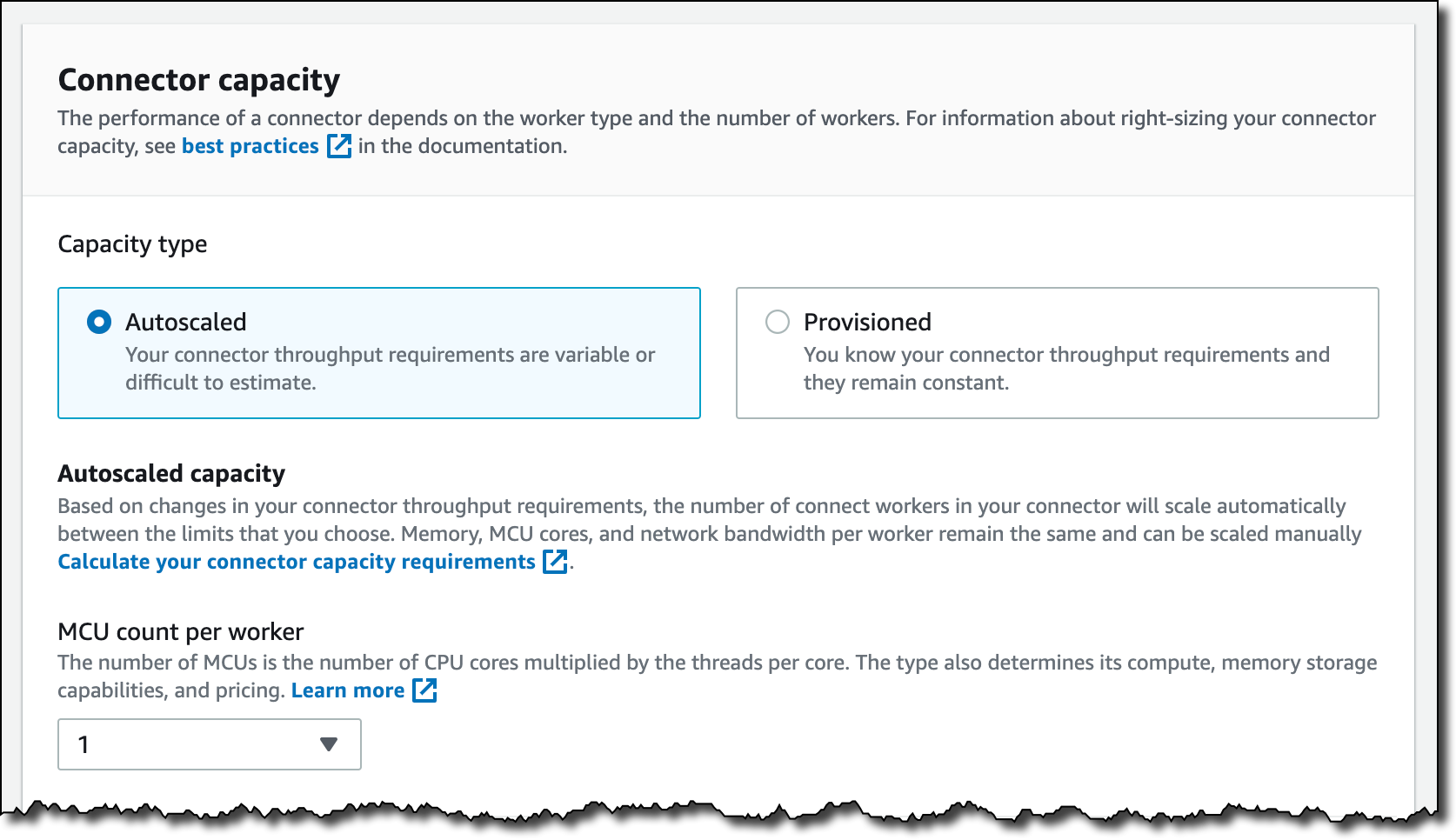Click the MCU count dropdown arrow triangle
Screen dimensions: 1456x840
(328, 744)
